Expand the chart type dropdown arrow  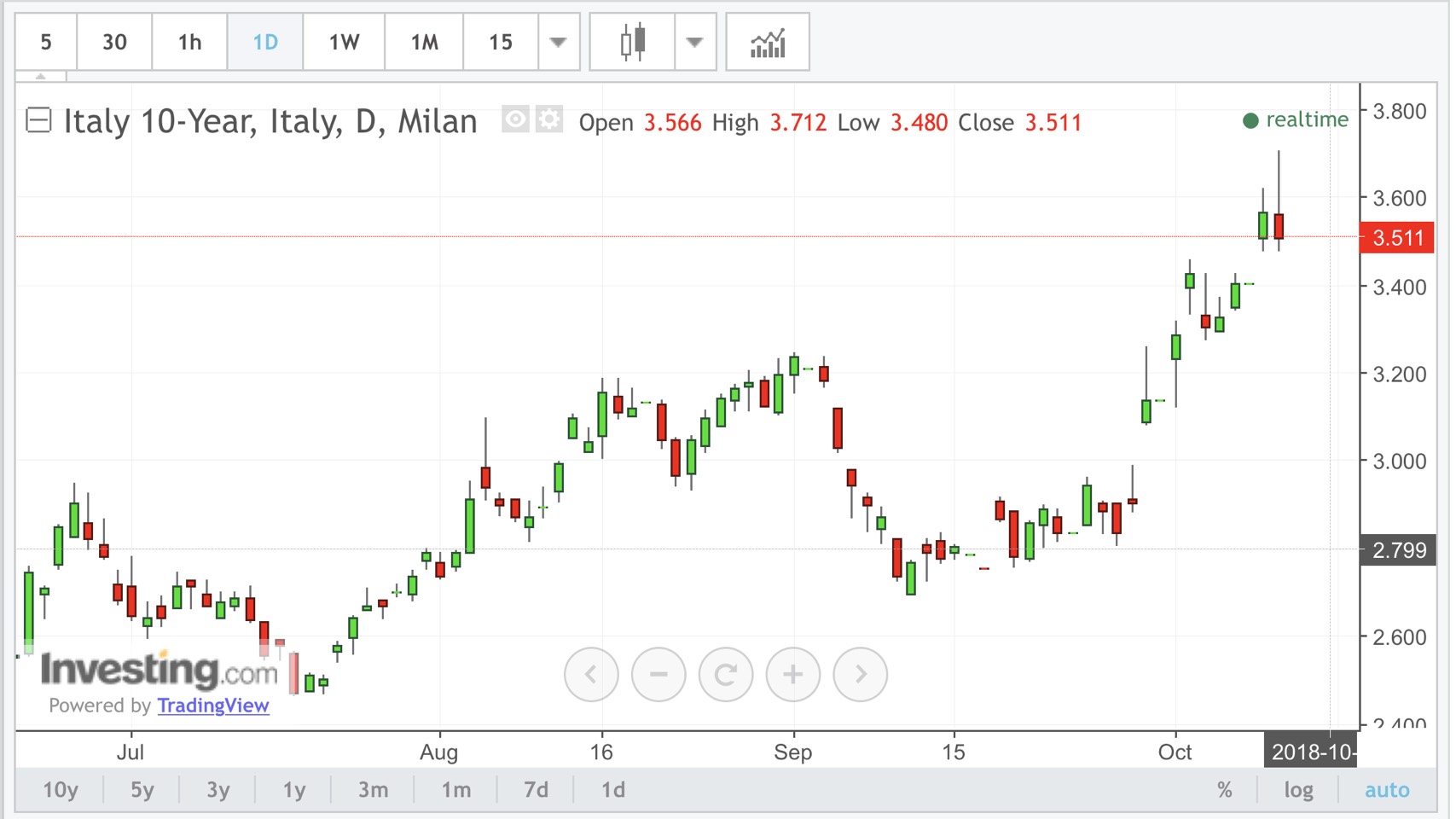[x=695, y=42]
